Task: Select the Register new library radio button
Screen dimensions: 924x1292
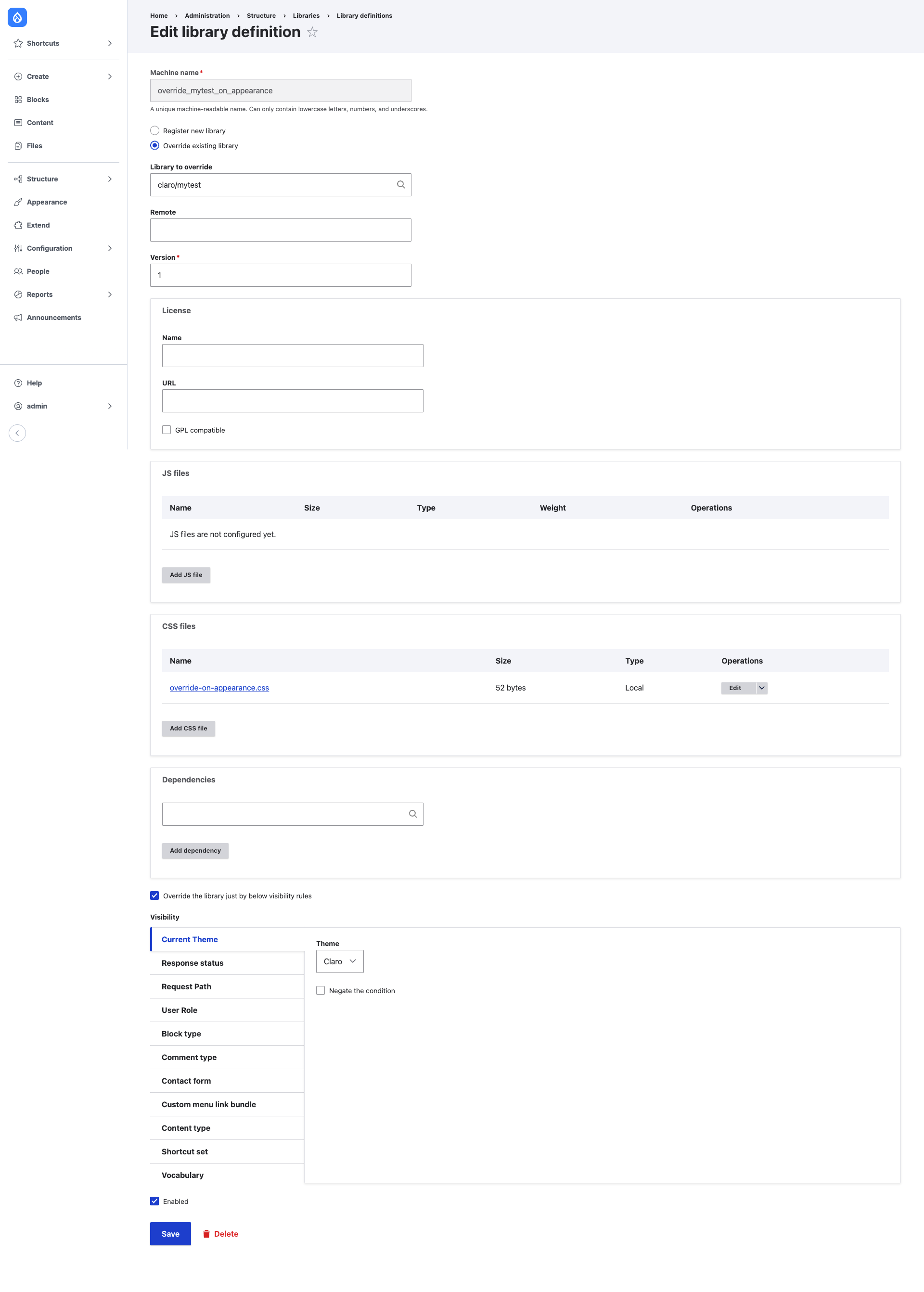Action: tap(154, 130)
